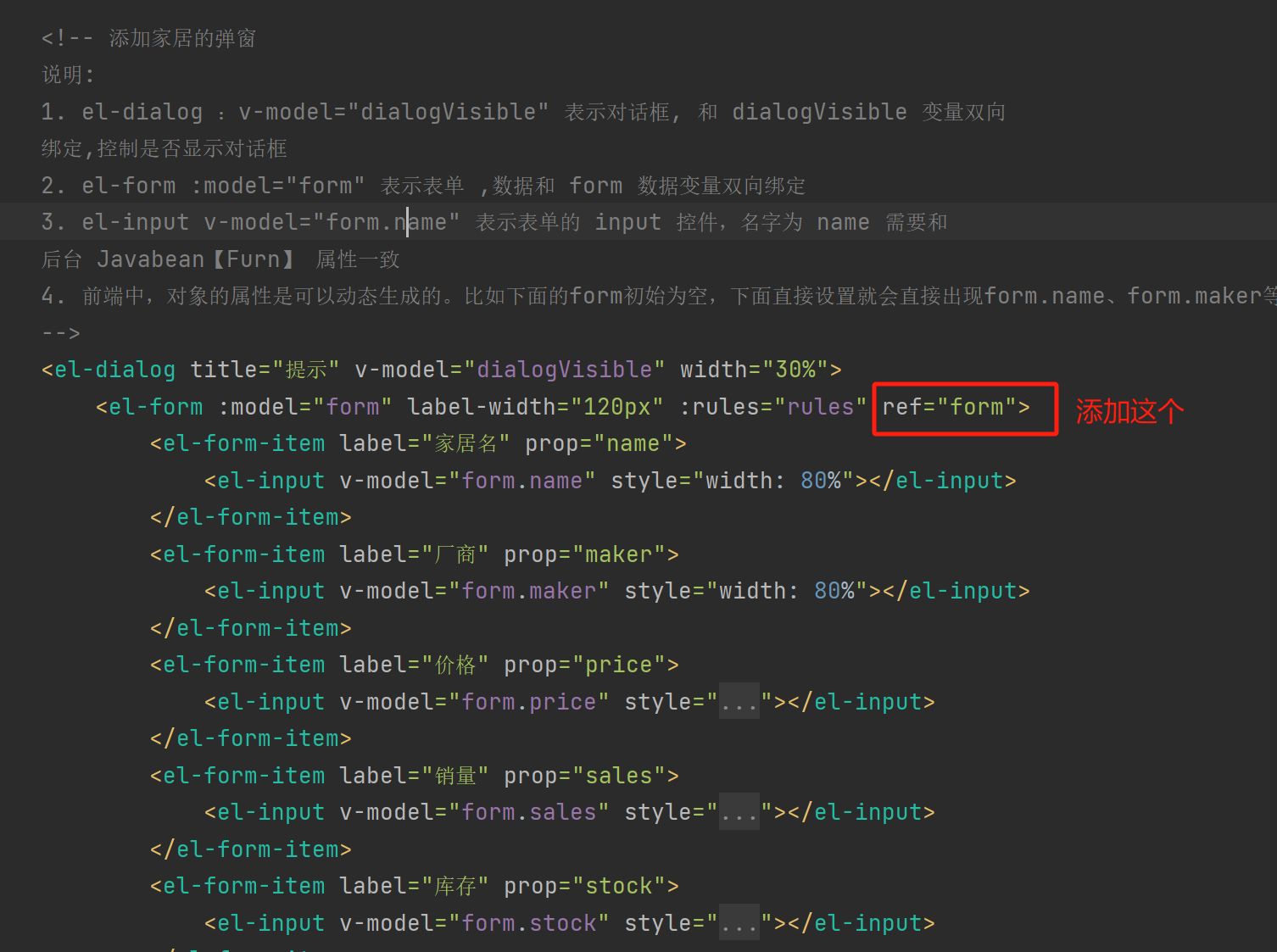The image size is (1277, 952).
Task: Click the attribute label="销量"
Action: tap(414, 776)
